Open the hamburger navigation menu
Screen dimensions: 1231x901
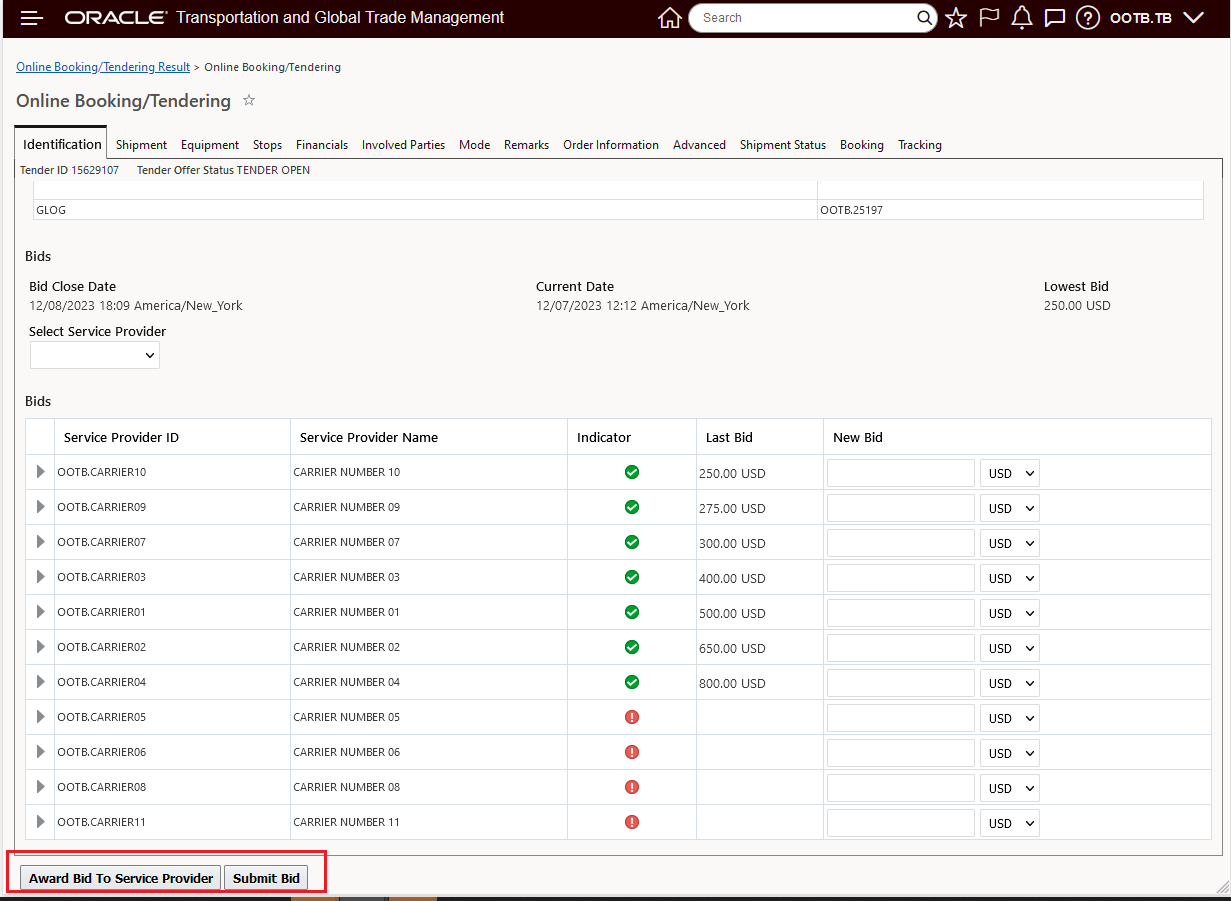click(32, 18)
